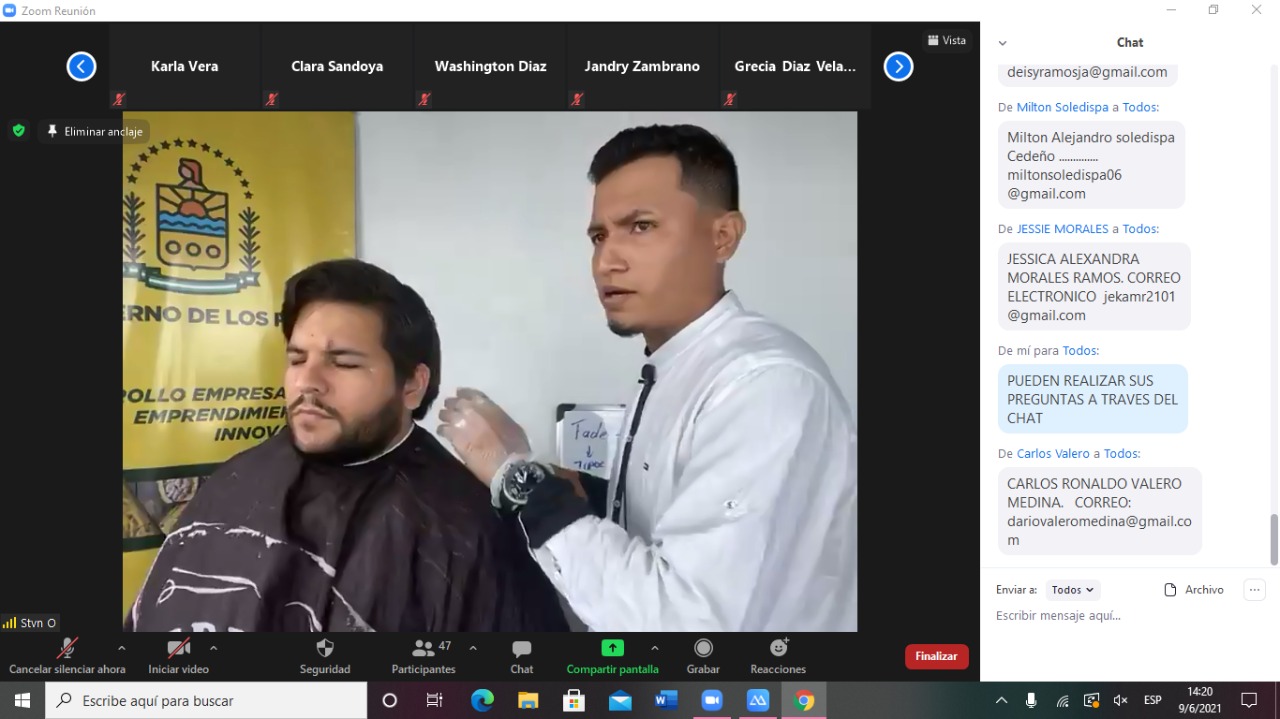Open the Vista view menu
Image resolution: width=1280 pixels, height=719 pixels.
(x=946, y=41)
